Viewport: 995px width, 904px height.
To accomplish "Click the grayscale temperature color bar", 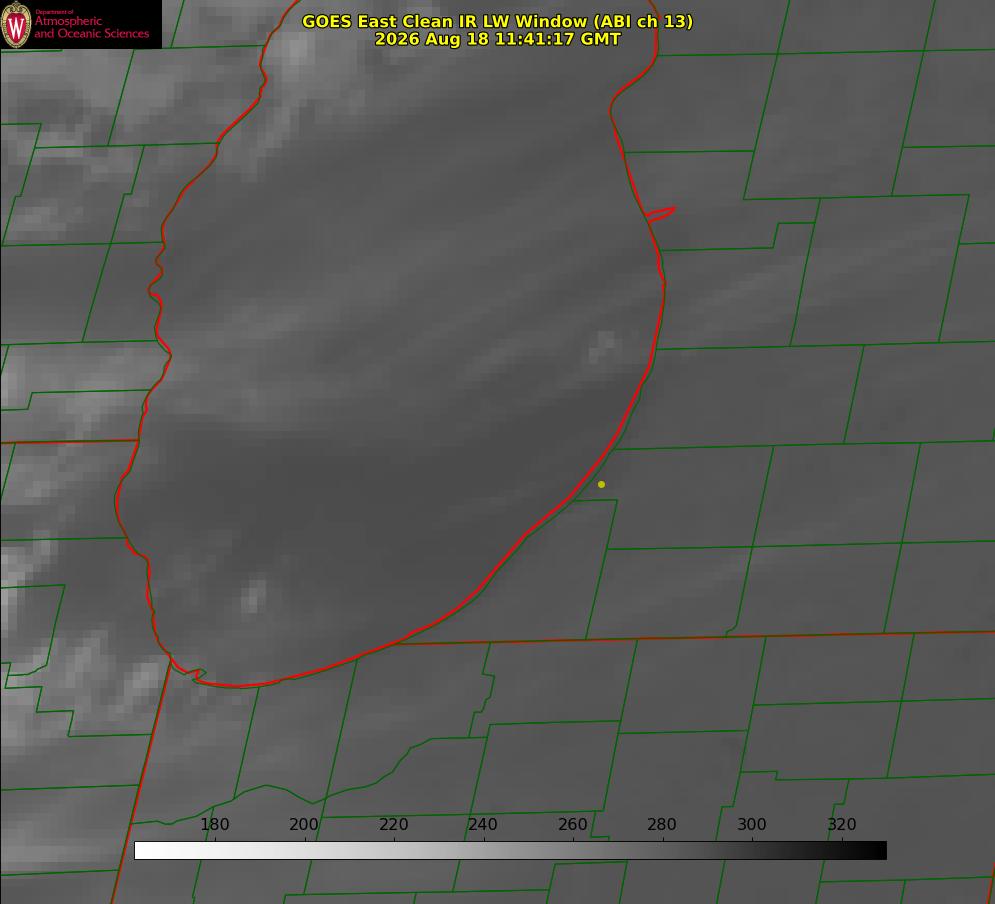I will (x=510, y=850).
